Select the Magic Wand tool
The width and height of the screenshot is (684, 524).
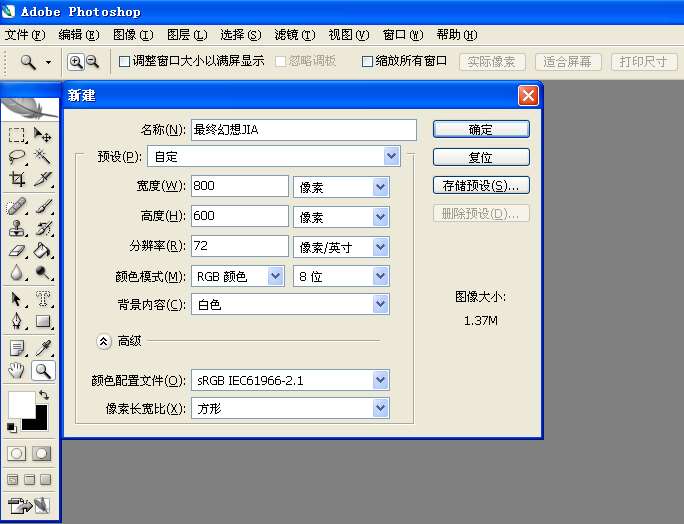click(x=42, y=157)
